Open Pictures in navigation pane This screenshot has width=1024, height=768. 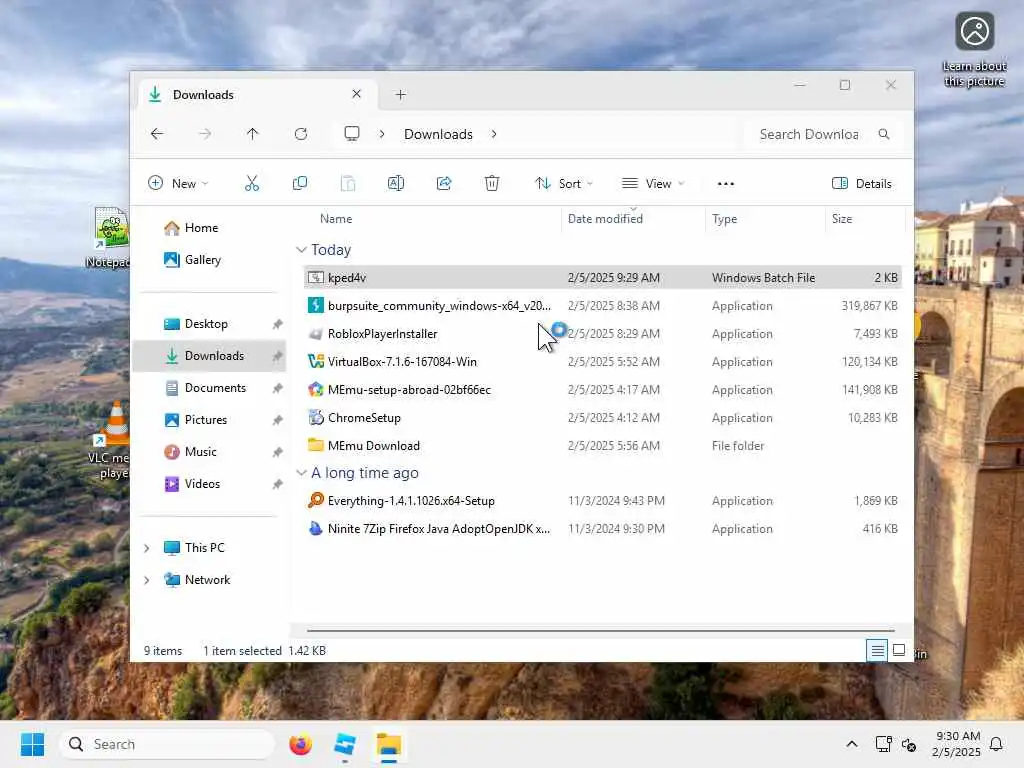pyautogui.click(x=209, y=420)
